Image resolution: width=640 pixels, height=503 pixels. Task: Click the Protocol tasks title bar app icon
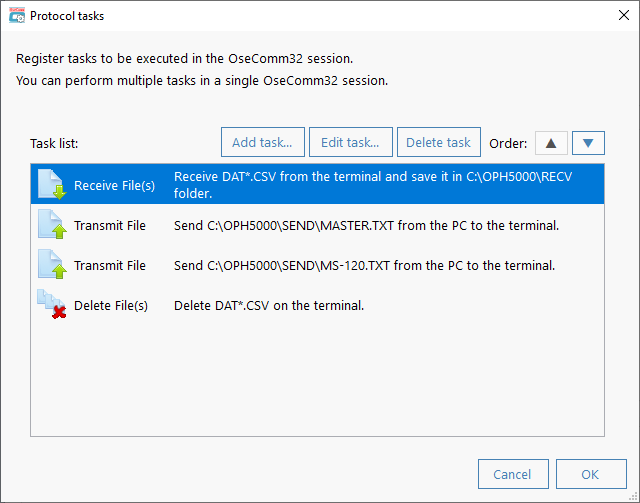pyautogui.click(x=17, y=16)
